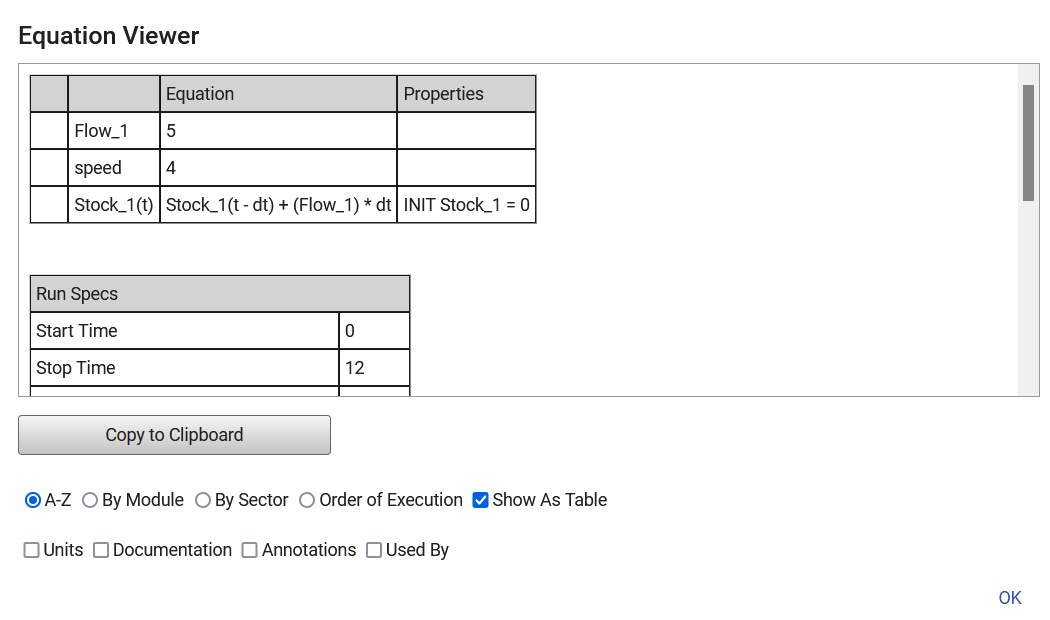The image size is (1050, 620).
Task: Click the Equation column header
Action: coord(278,94)
